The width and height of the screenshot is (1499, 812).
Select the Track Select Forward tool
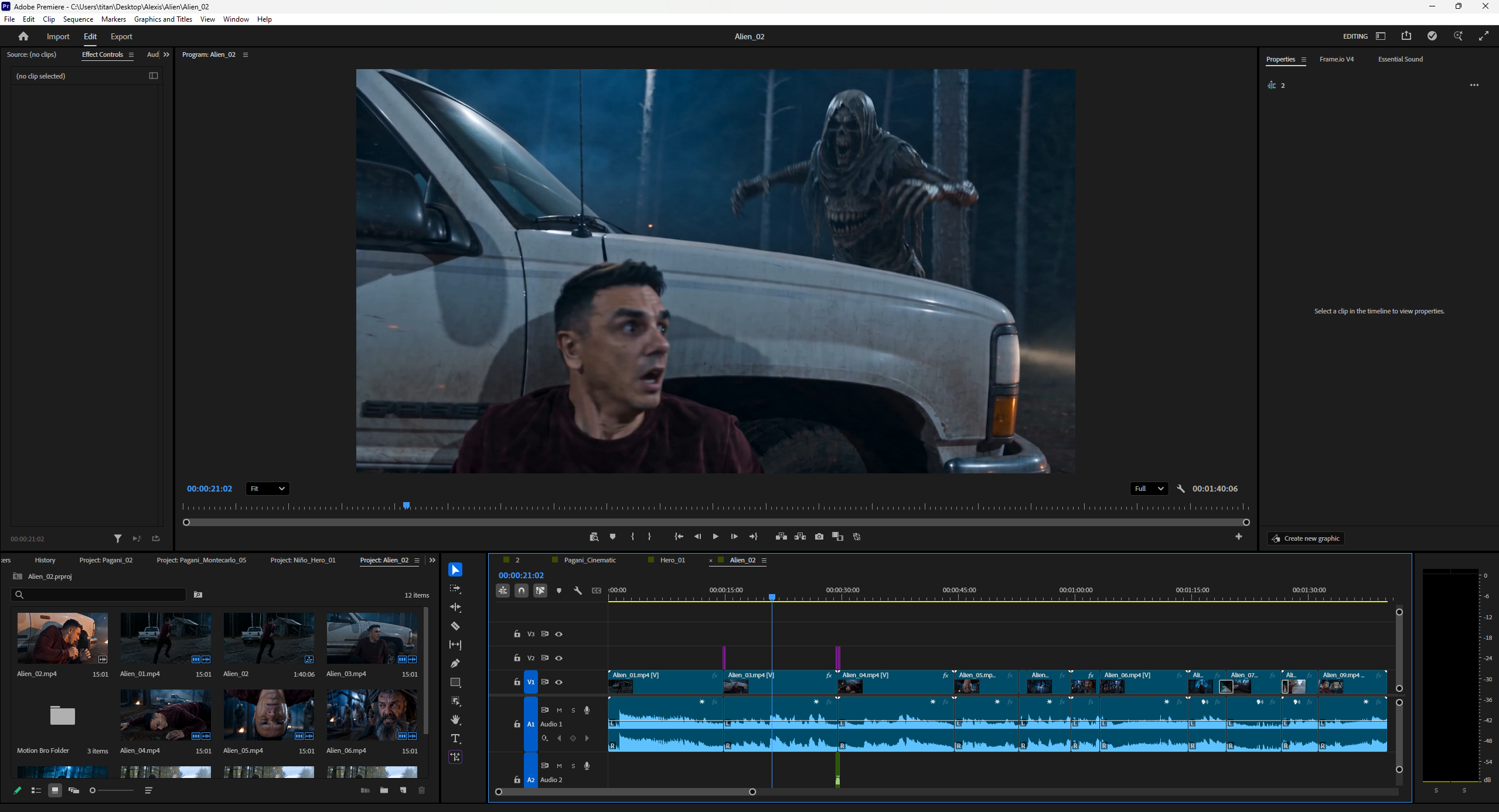[455, 588]
